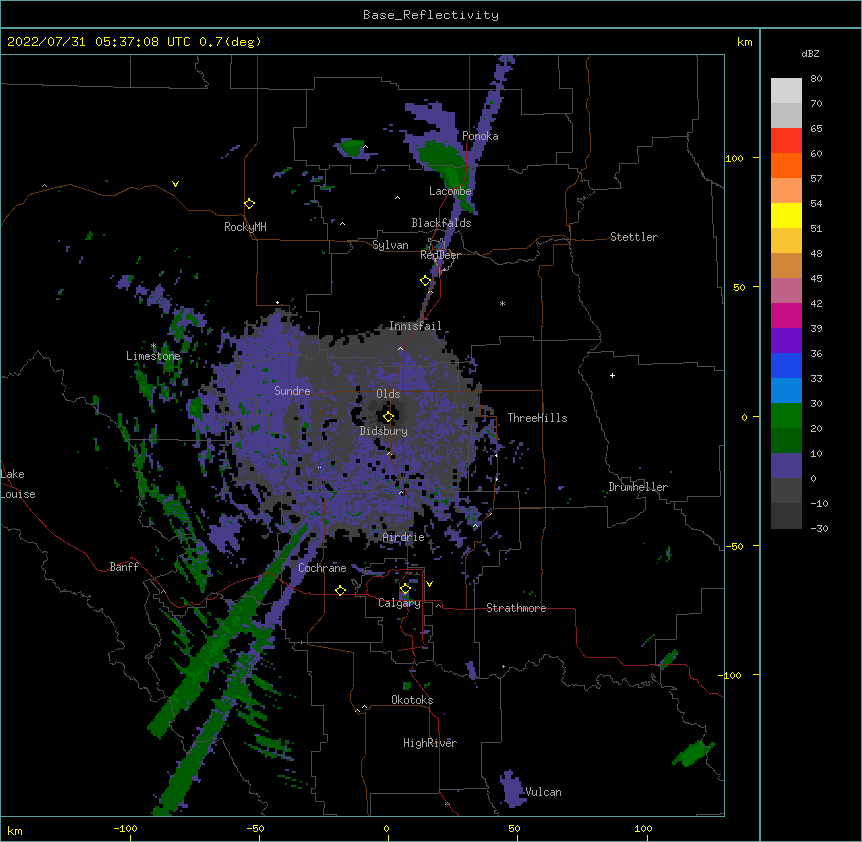Select the magenta 39-42 dBZ legend swatch
The height and width of the screenshot is (842, 862).
[x=786, y=316]
